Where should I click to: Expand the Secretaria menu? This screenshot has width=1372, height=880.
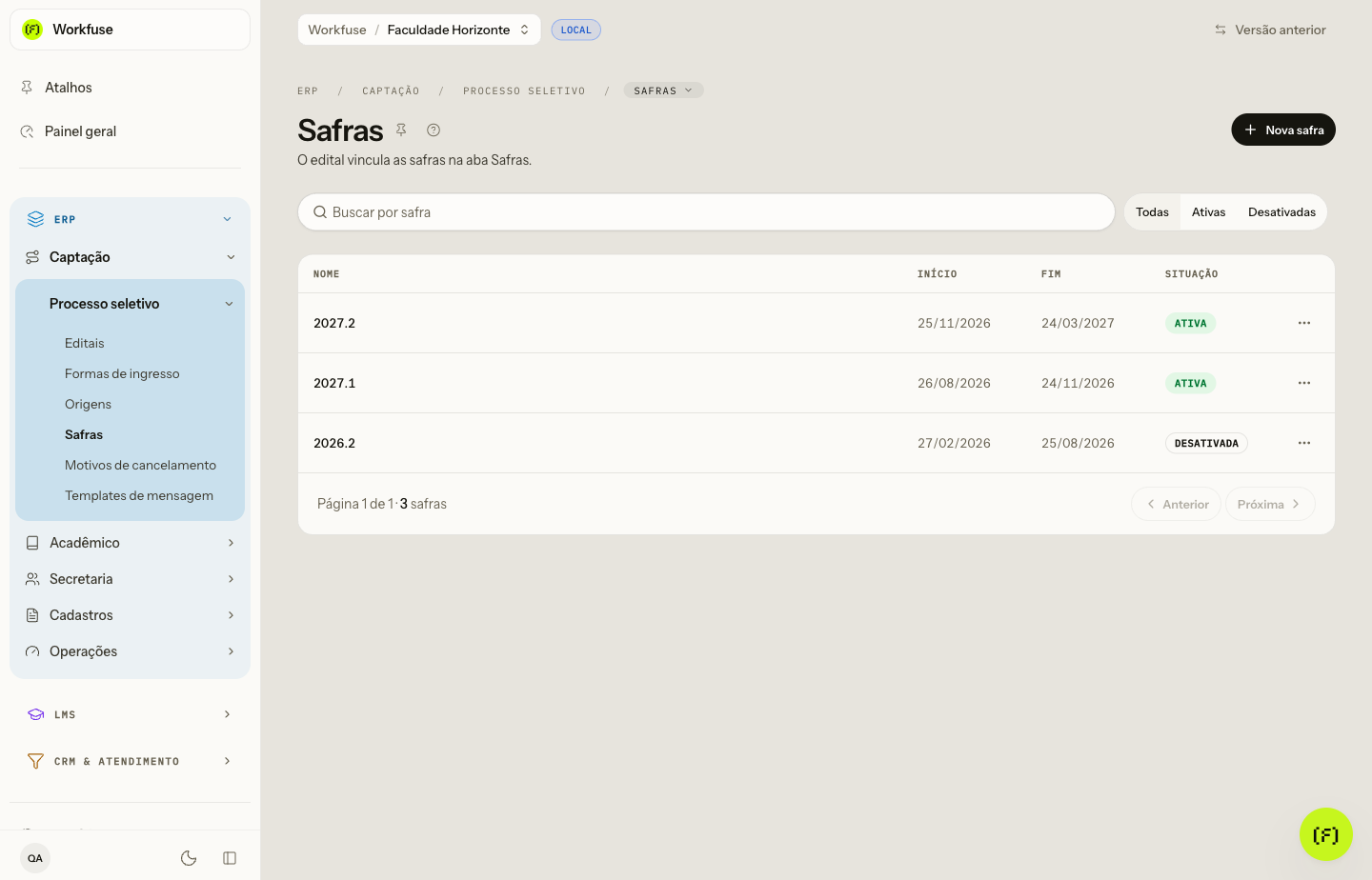(x=130, y=579)
